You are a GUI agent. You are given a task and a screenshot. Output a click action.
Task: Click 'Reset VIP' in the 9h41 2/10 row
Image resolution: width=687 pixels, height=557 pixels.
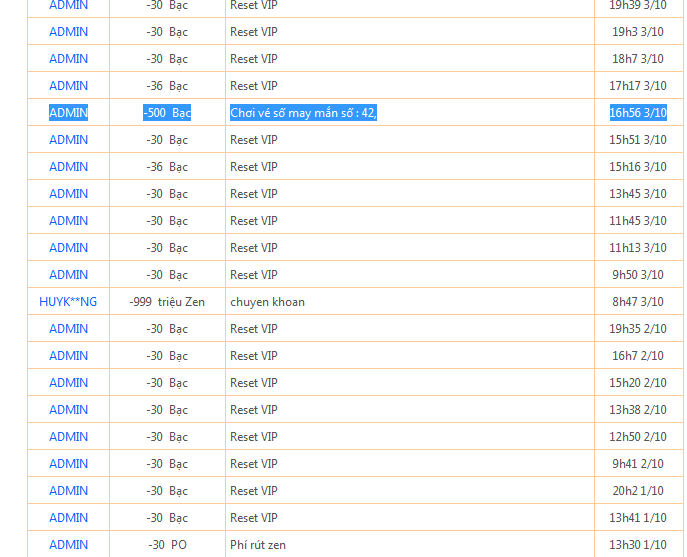(x=254, y=464)
